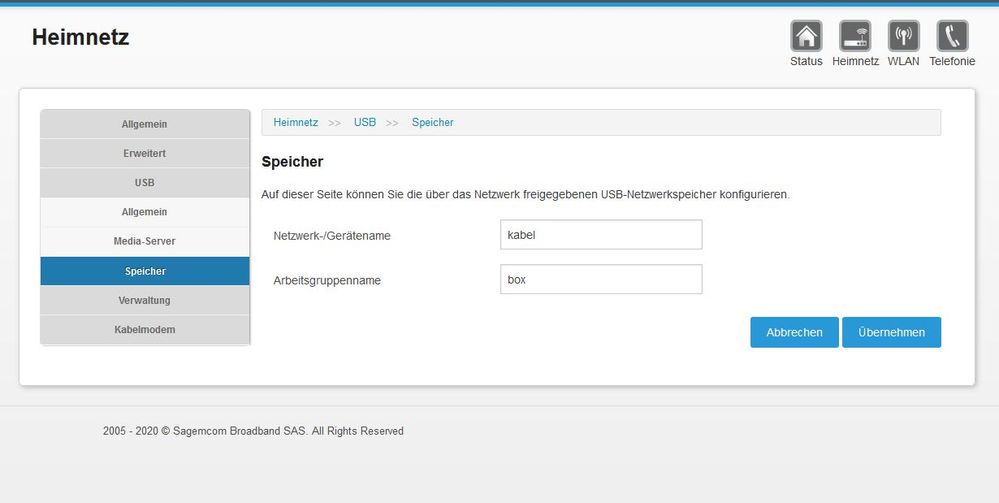Open the Heimnetz router icon
This screenshot has width=999, height=503.
tap(855, 36)
